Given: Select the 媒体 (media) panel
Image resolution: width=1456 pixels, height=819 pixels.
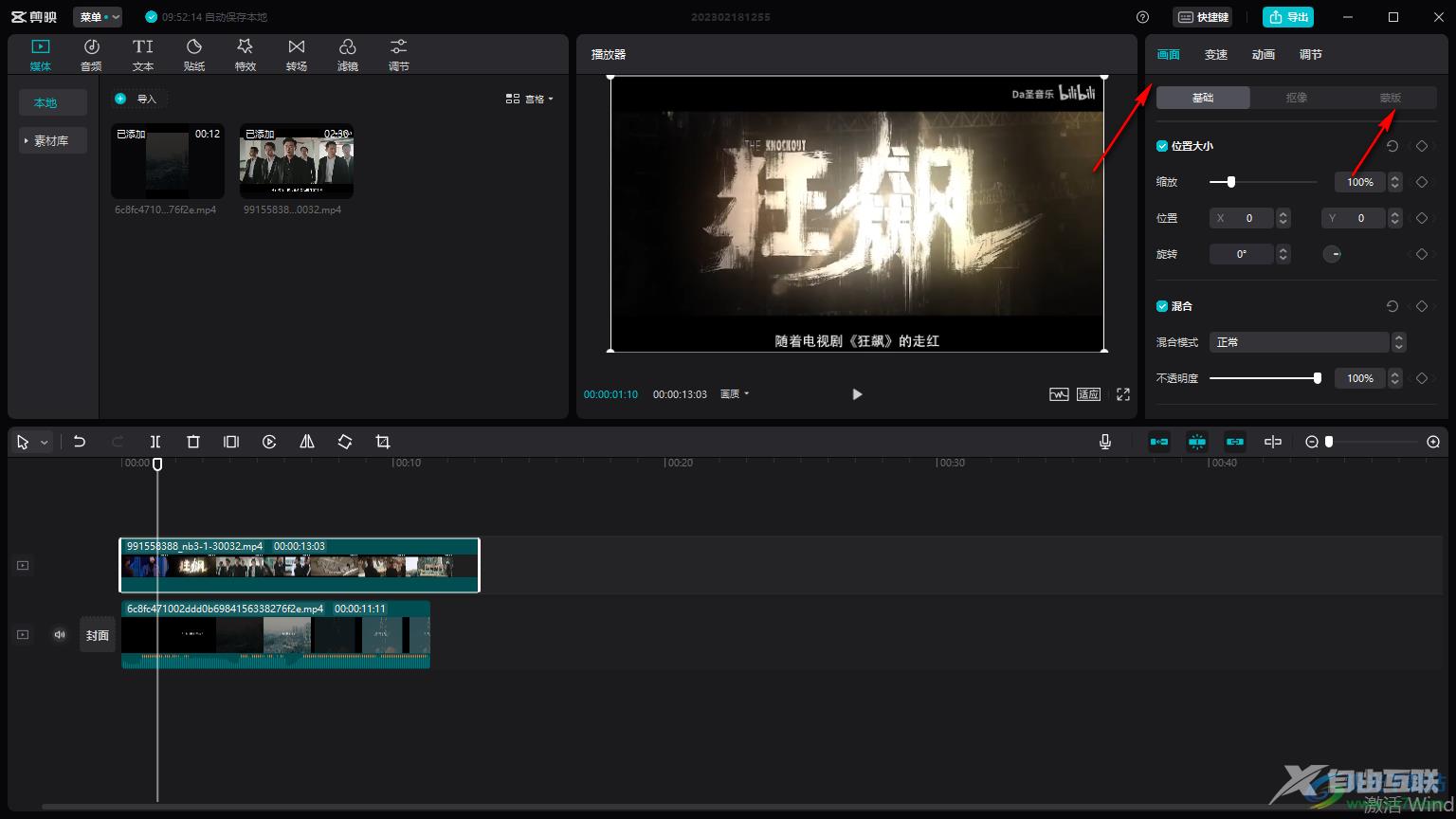Looking at the screenshot, I should pos(40,55).
